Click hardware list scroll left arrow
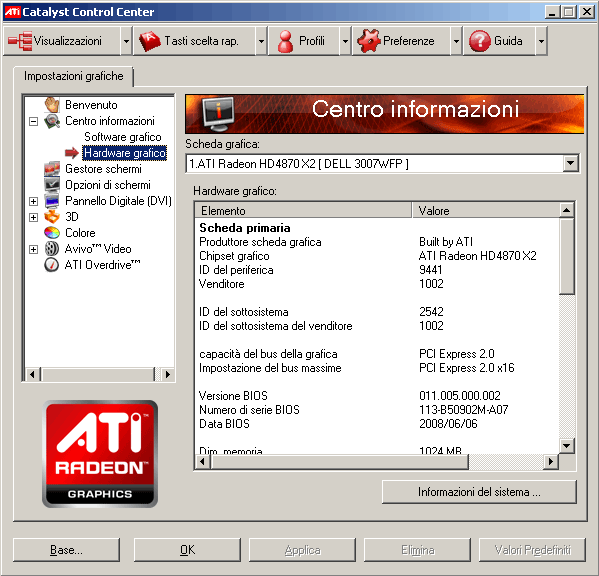Screen dimensions: 599x576 [x=202, y=462]
